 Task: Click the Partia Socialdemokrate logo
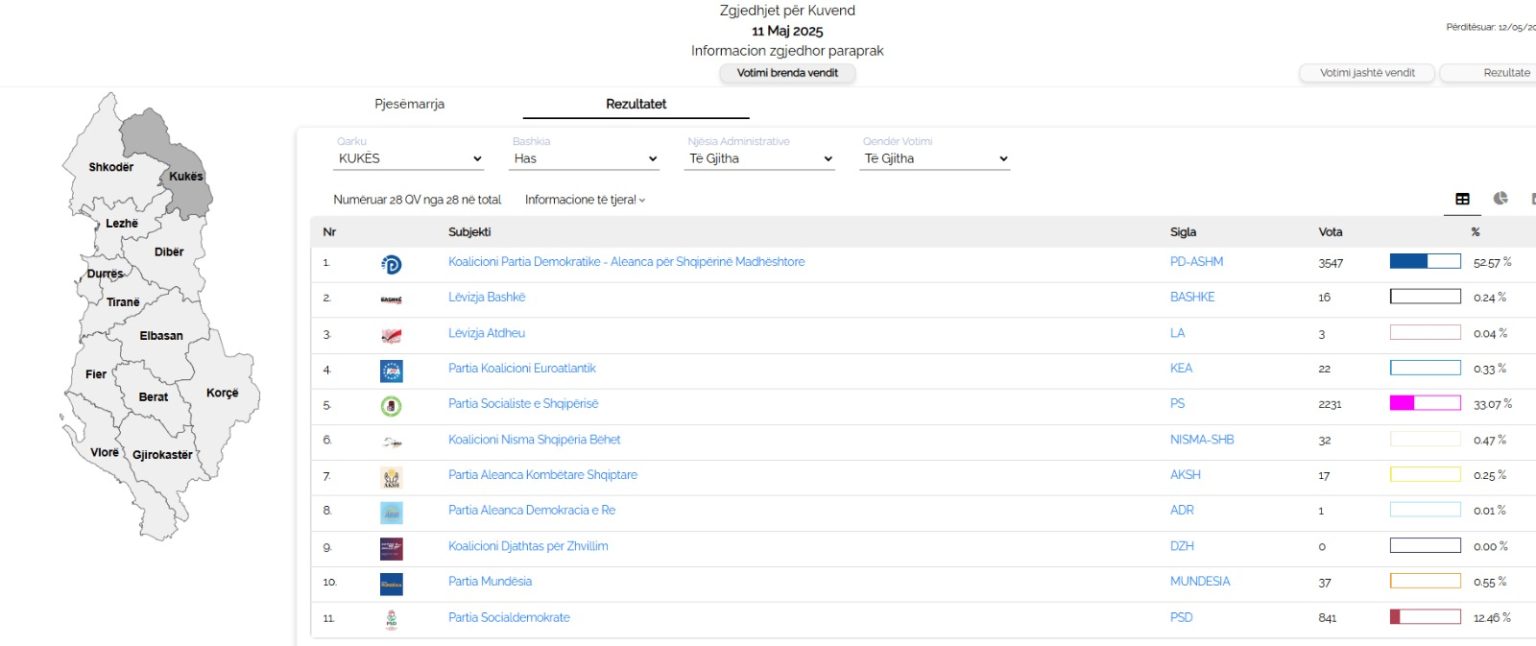[391, 619]
